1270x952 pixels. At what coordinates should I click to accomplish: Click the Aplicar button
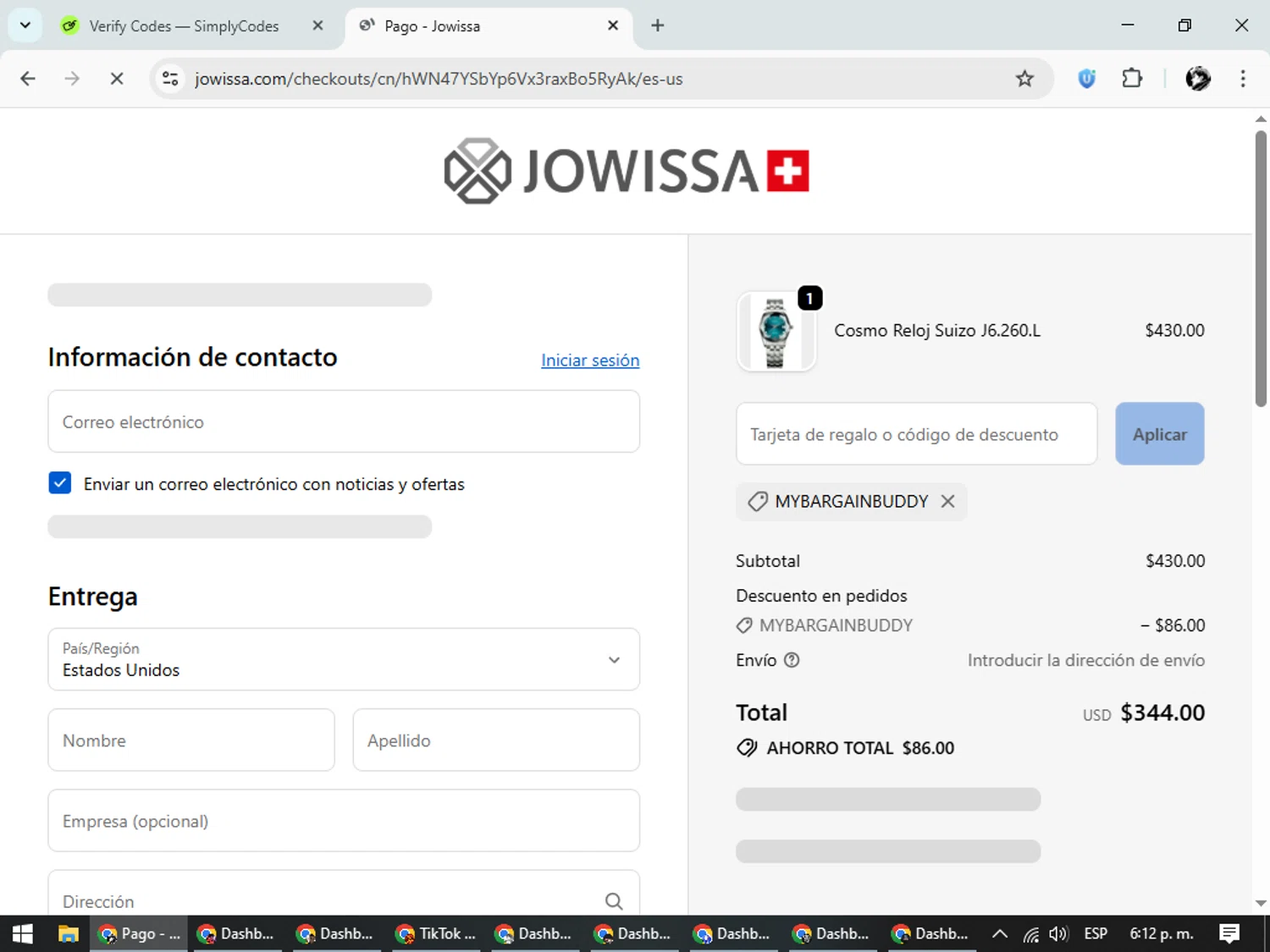point(1160,434)
